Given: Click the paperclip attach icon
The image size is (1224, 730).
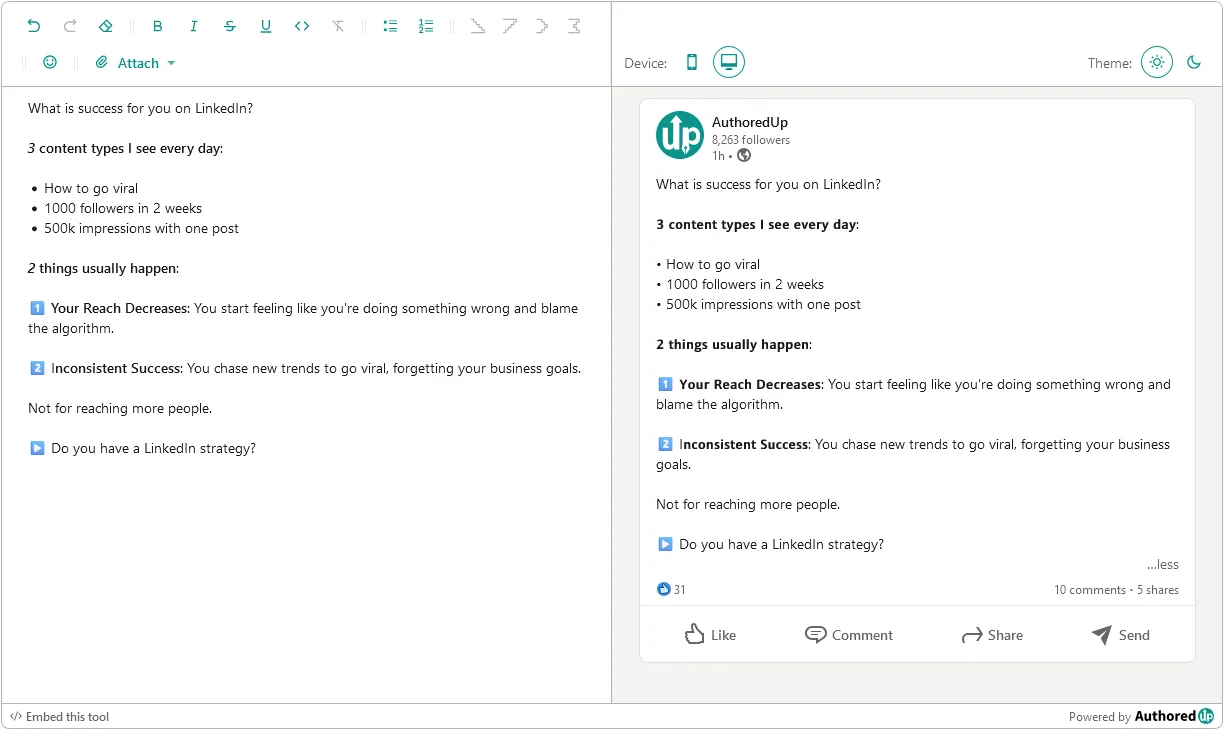Looking at the screenshot, I should tap(101, 62).
